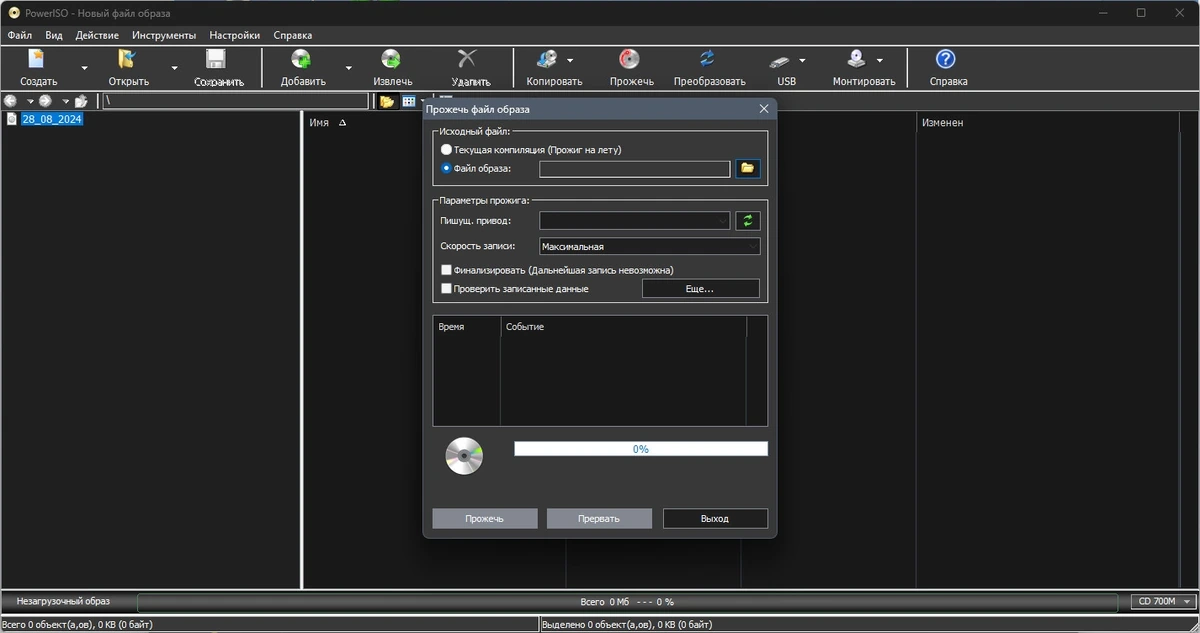Viewport: 1200px width, 633px height.
Task: Open the Справка menu in menu bar
Action: 292,35
